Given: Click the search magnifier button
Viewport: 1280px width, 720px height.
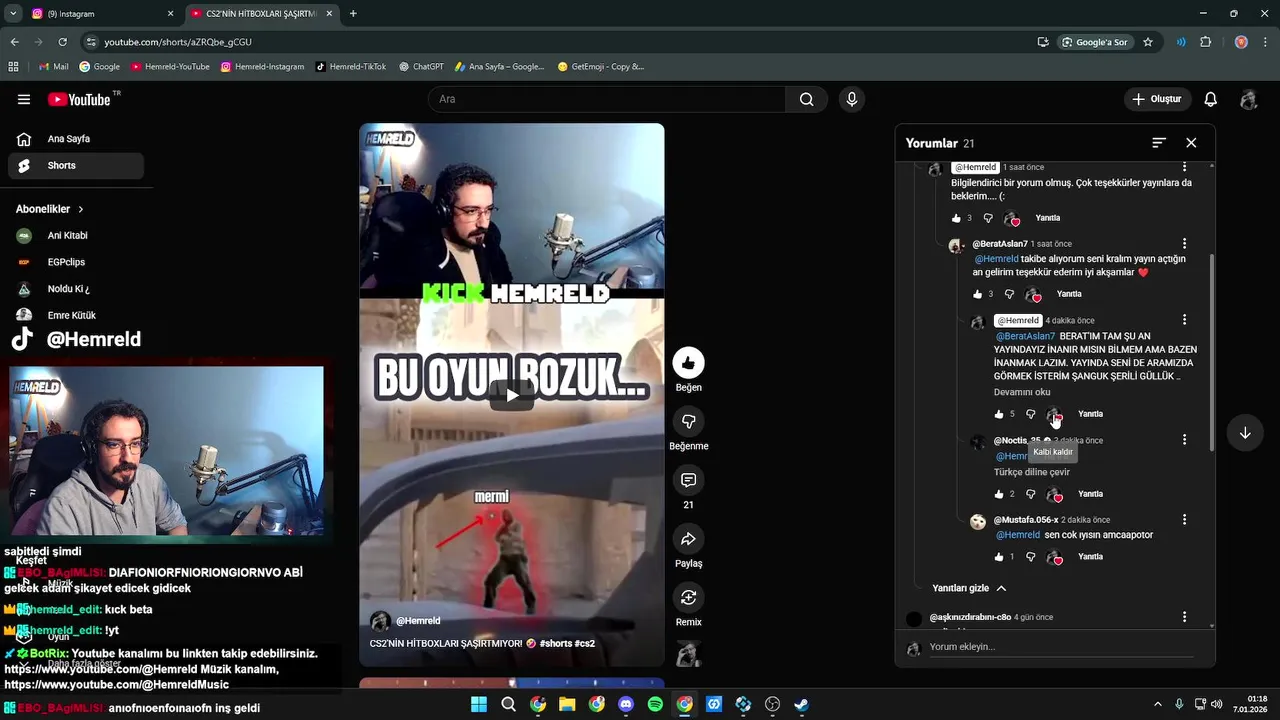Looking at the screenshot, I should [806, 99].
